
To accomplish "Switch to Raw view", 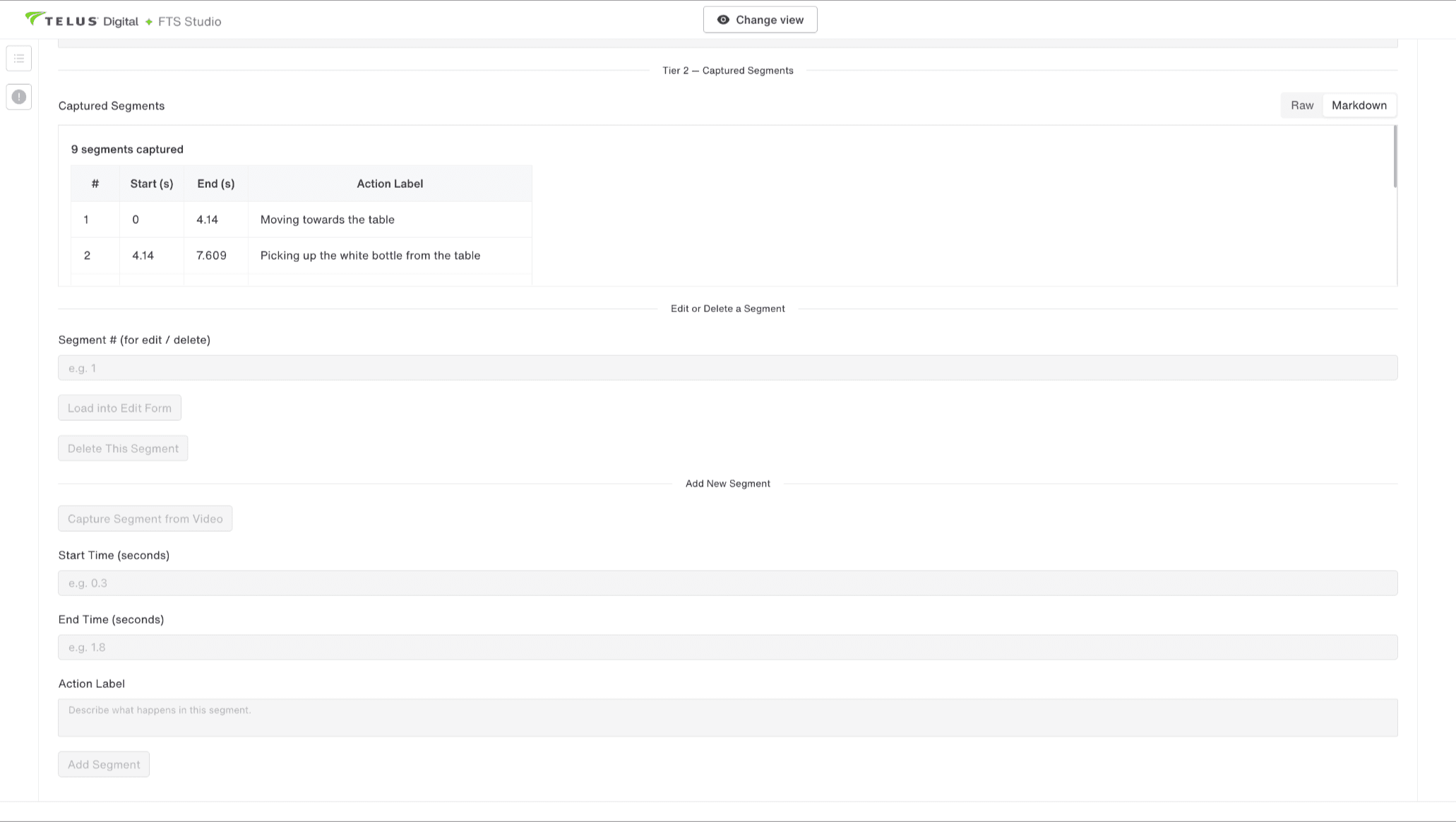I will click(x=1302, y=105).
